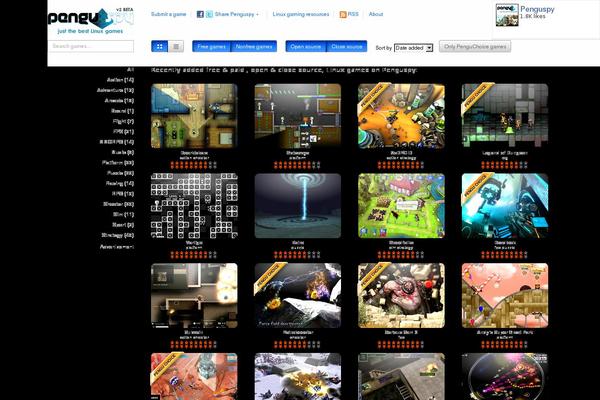Open the Legend of Dungeon game thumbnail
Viewport: 600px width, 400px height.
(x=505, y=116)
